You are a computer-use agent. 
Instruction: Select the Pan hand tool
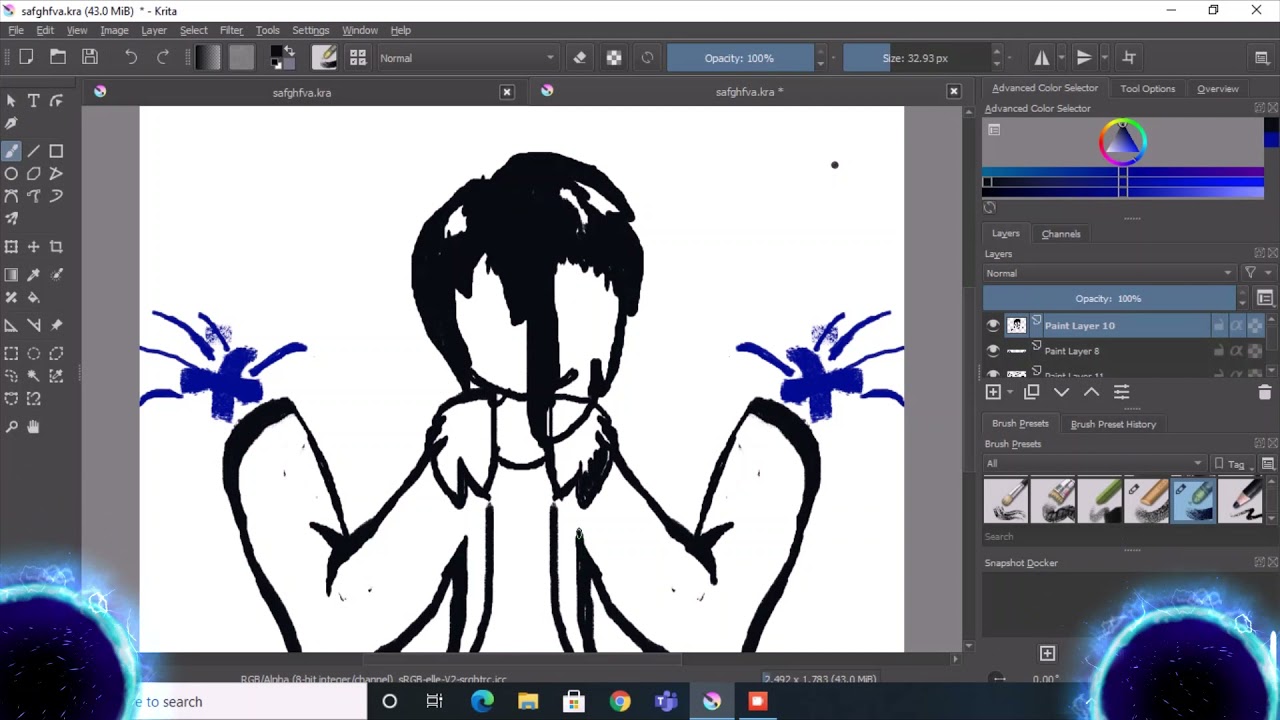click(x=33, y=427)
